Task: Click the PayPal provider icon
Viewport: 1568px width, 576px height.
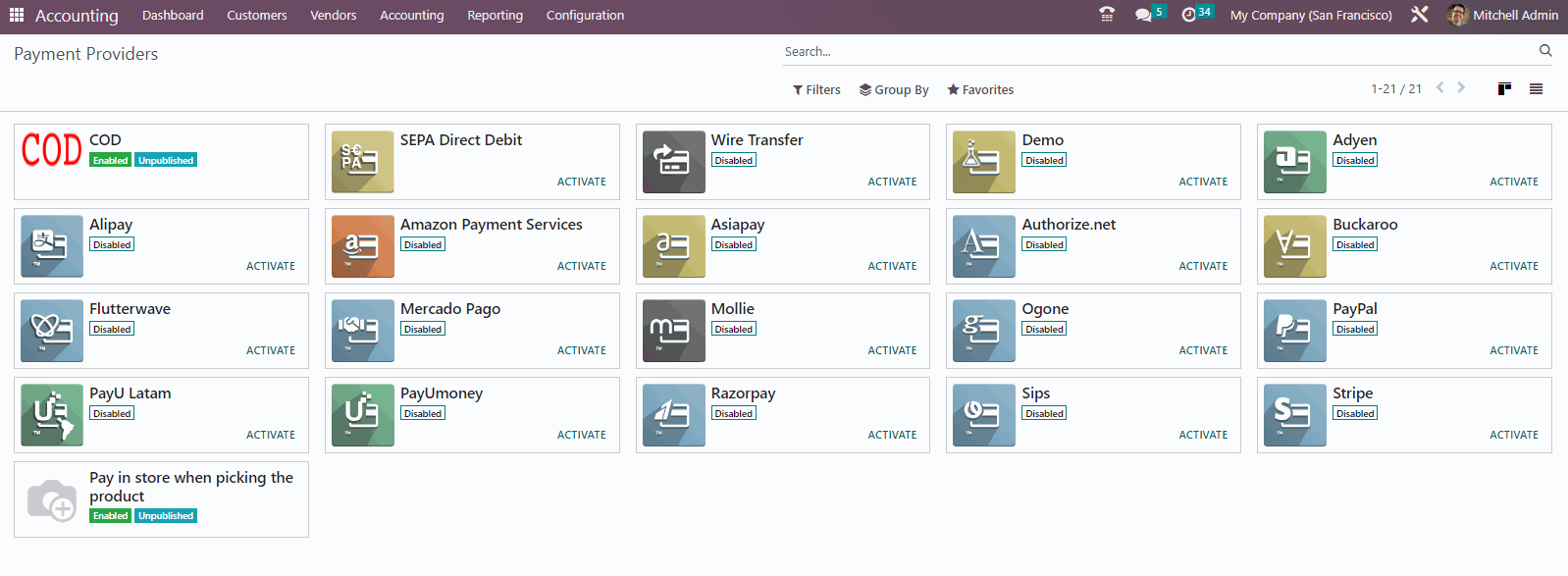Action: coord(1295,331)
